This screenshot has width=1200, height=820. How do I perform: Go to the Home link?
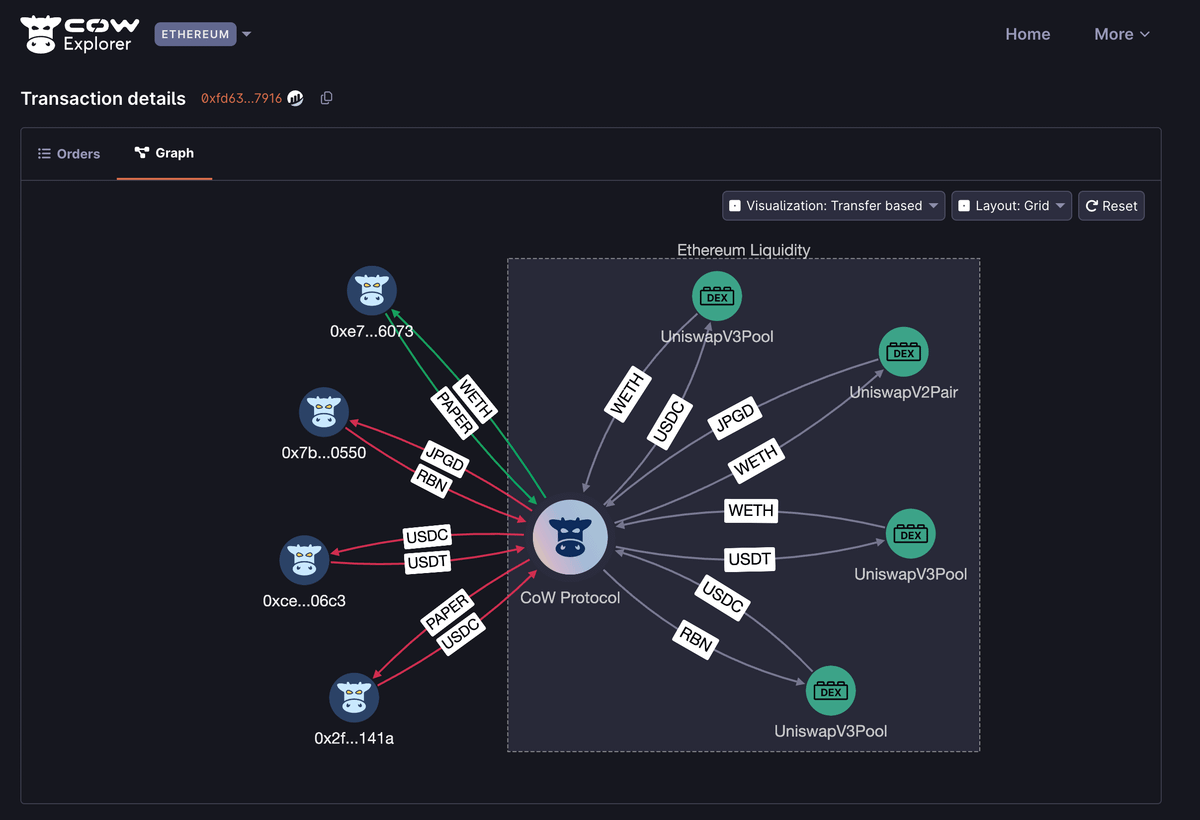pos(1027,34)
